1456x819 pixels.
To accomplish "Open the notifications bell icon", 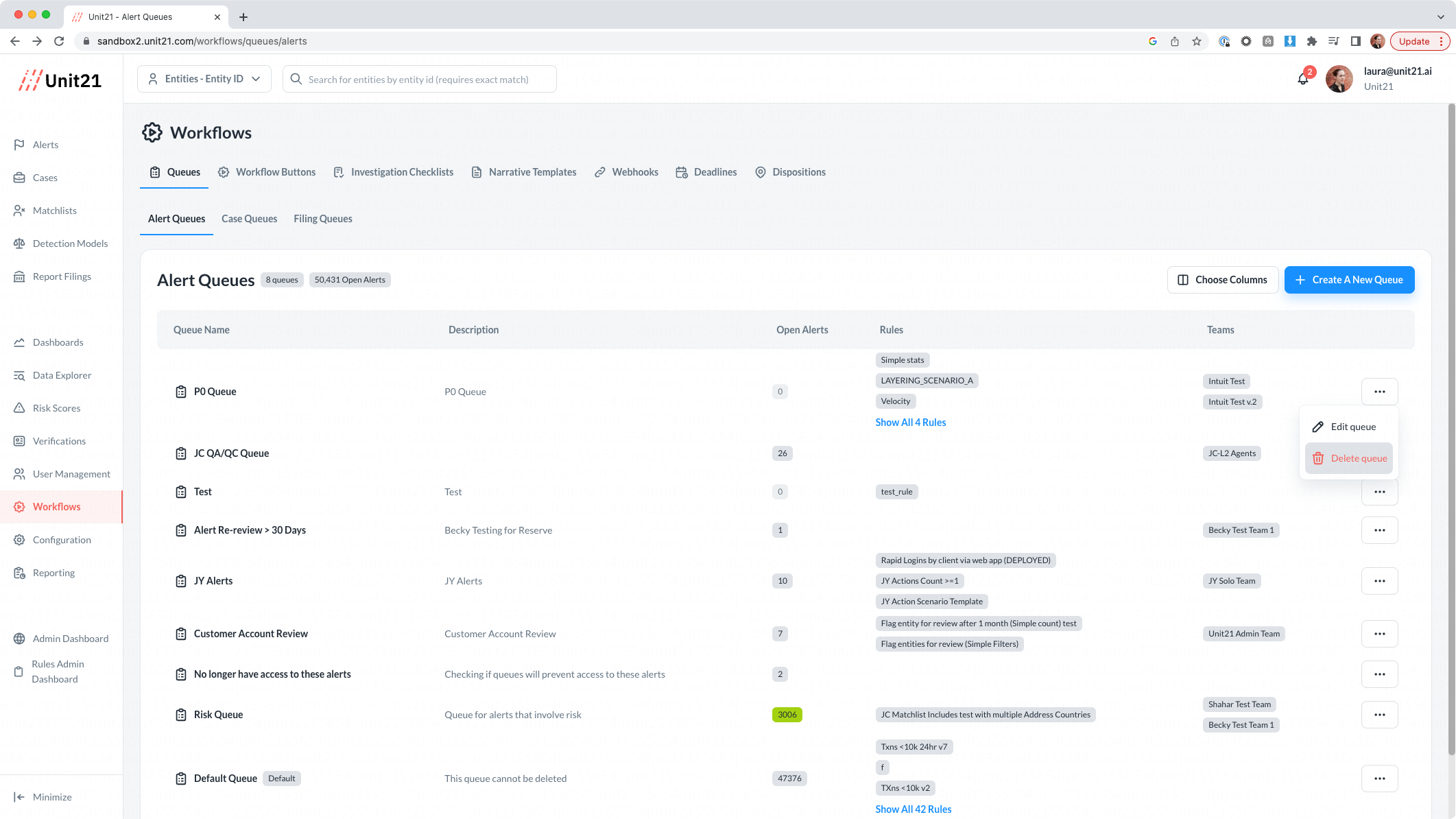I will 1302,79.
